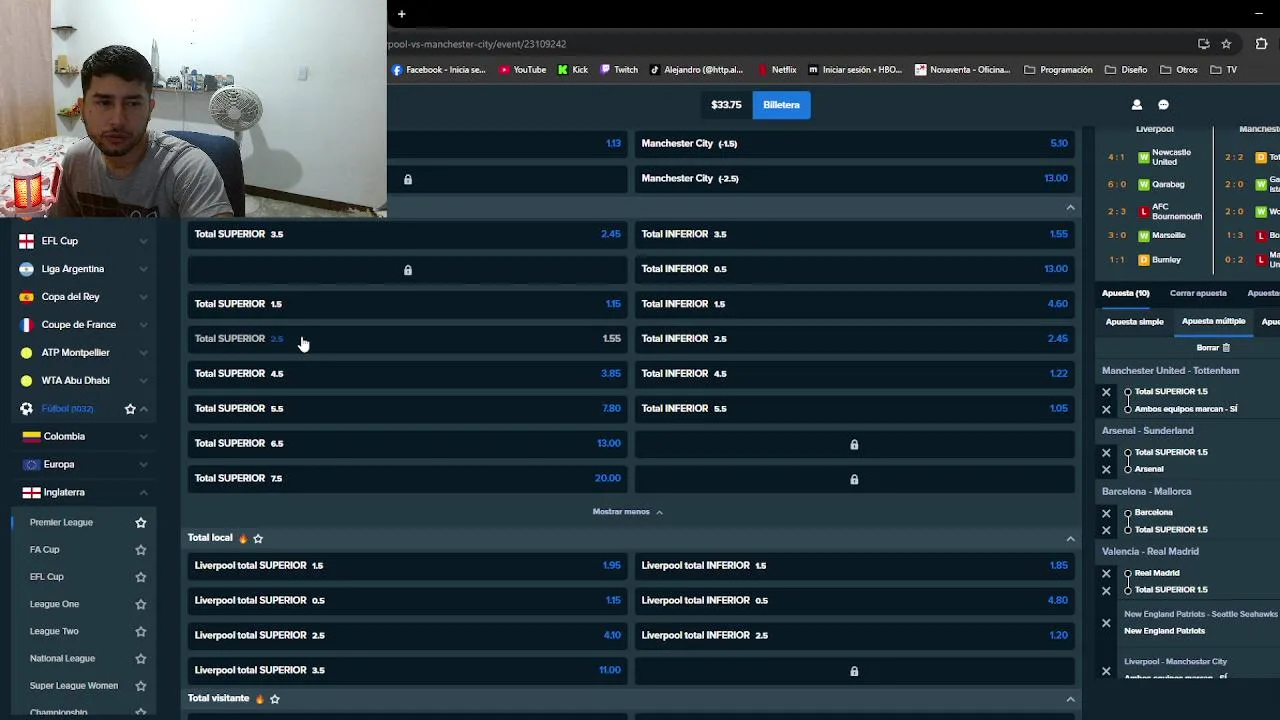Screen dimensions: 1280x720
Task: Expand the WTA Abu Dhabi sidebar entry
Action: 143,381
